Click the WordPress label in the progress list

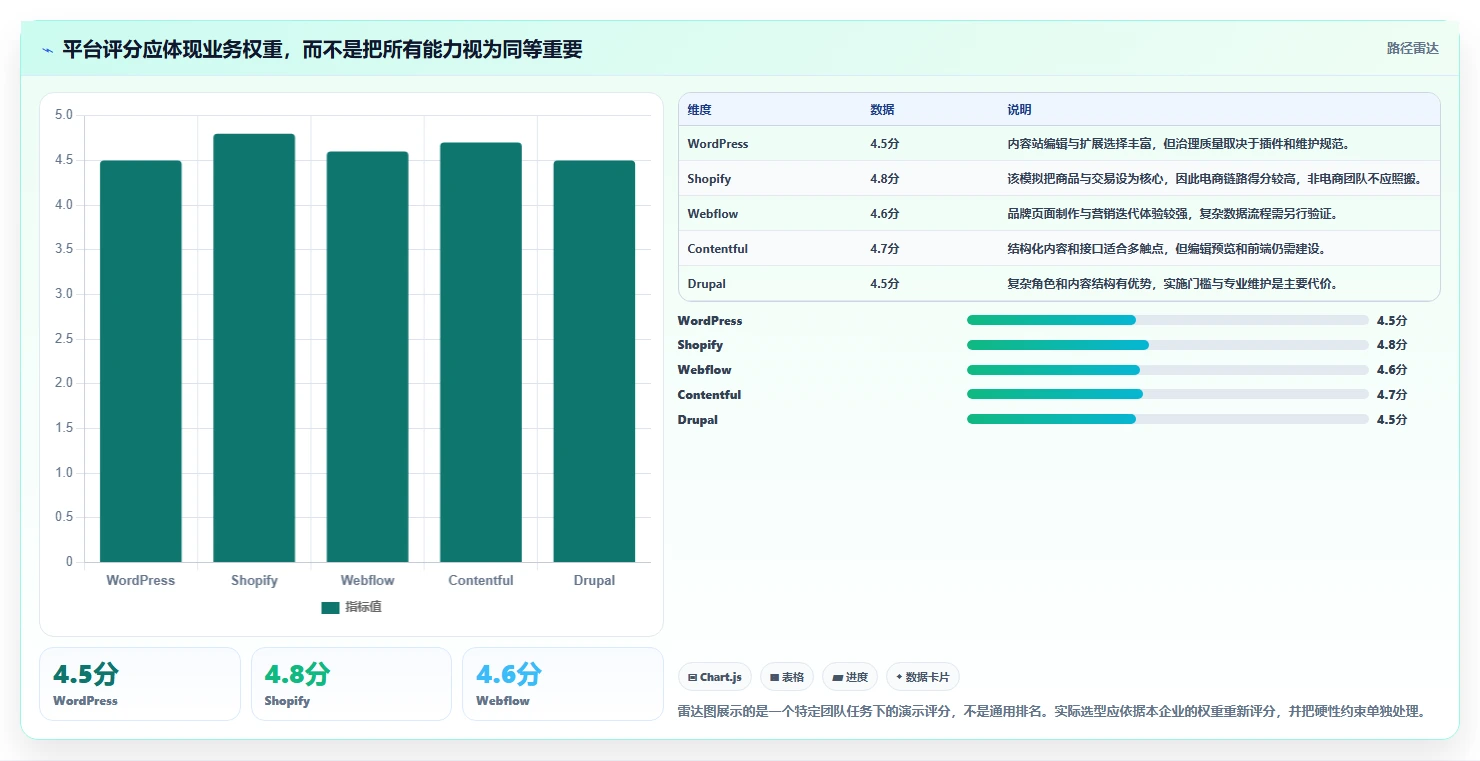[710, 321]
